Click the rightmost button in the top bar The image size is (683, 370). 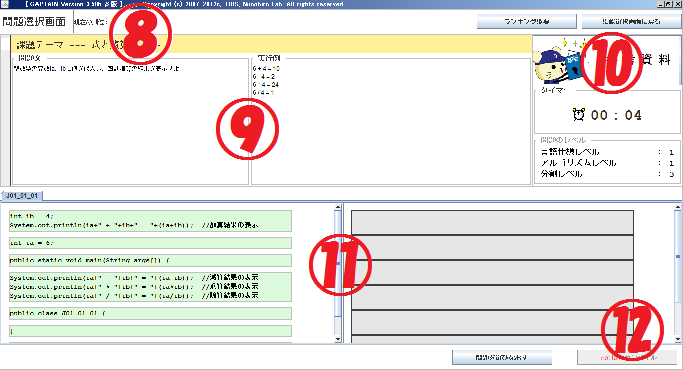pyautogui.click(x=631, y=21)
